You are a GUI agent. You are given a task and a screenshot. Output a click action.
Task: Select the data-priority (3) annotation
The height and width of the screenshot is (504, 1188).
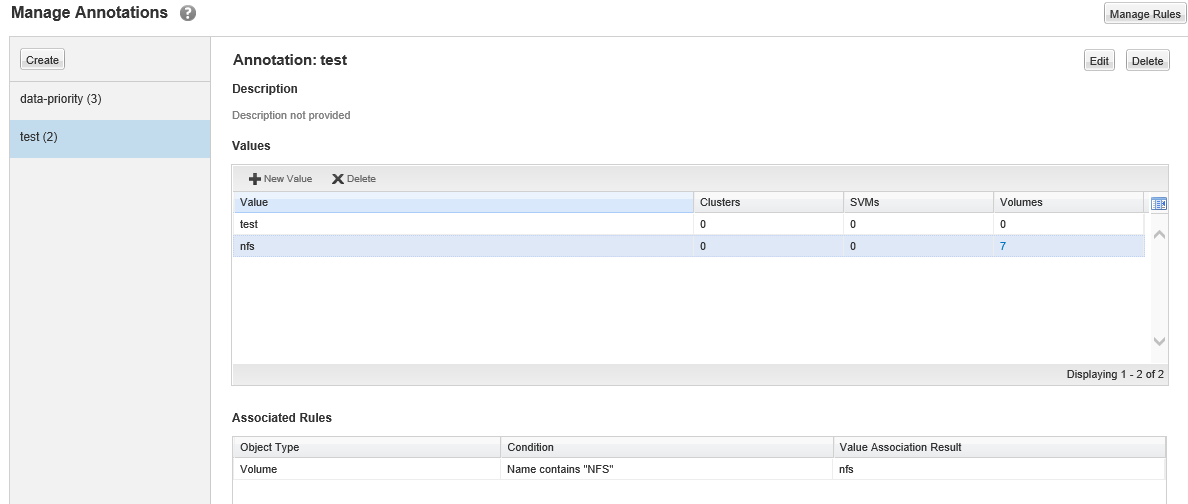pyautogui.click(x=61, y=99)
